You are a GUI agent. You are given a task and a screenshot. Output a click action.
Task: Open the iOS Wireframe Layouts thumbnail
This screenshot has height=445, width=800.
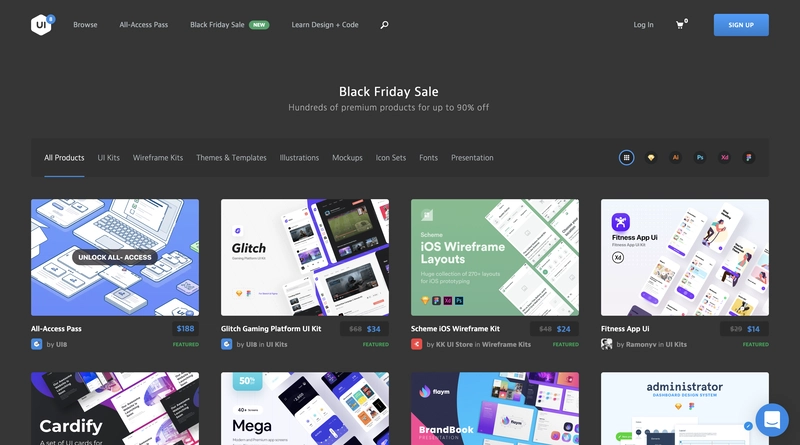tap(495, 257)
